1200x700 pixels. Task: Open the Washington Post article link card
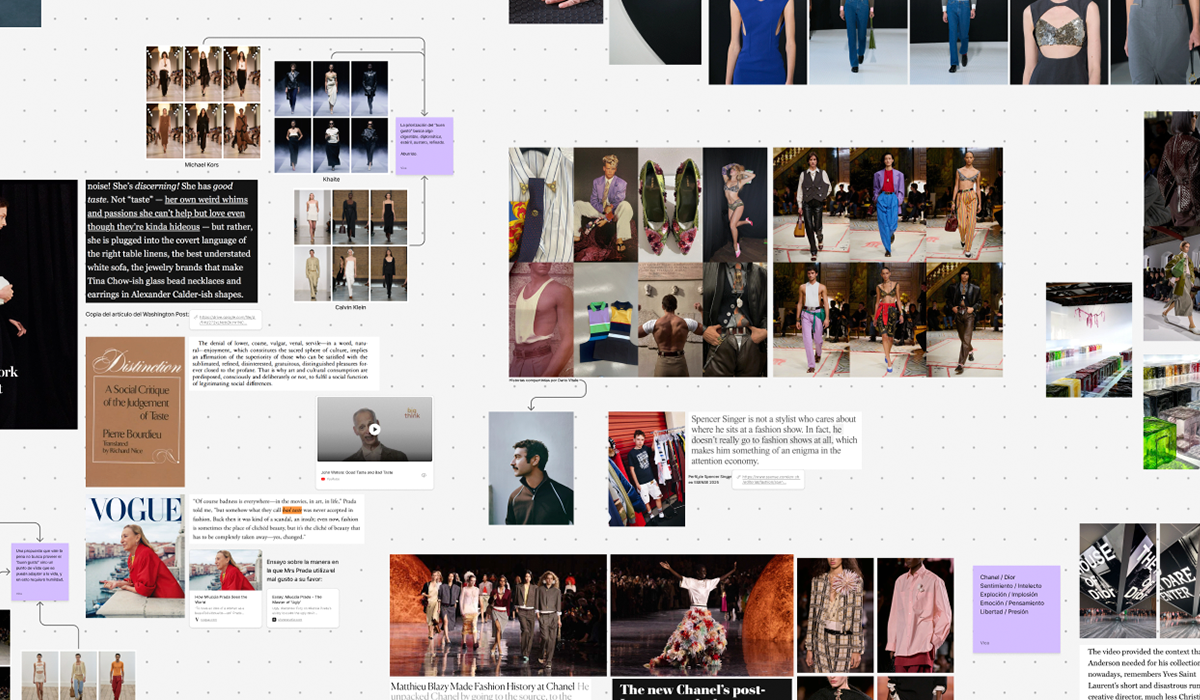tap(226, 318)
